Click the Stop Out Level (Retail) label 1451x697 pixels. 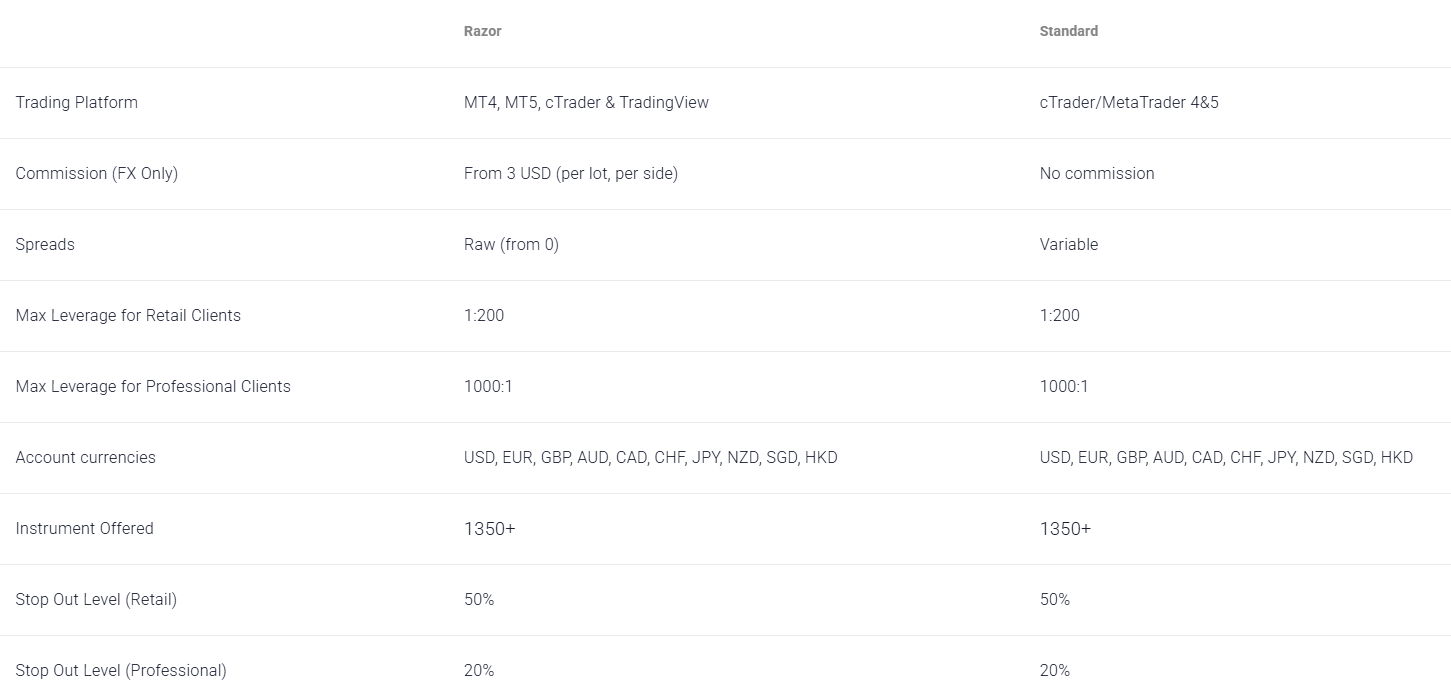point(96,599)
